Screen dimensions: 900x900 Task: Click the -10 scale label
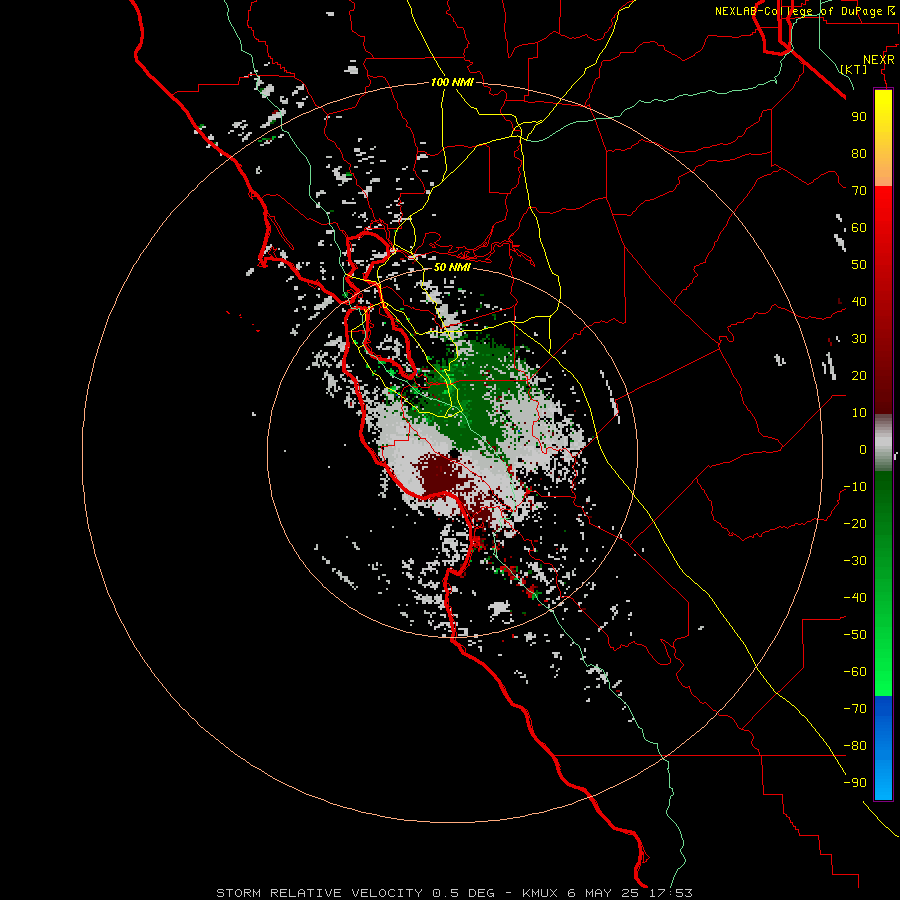point(855,487)
